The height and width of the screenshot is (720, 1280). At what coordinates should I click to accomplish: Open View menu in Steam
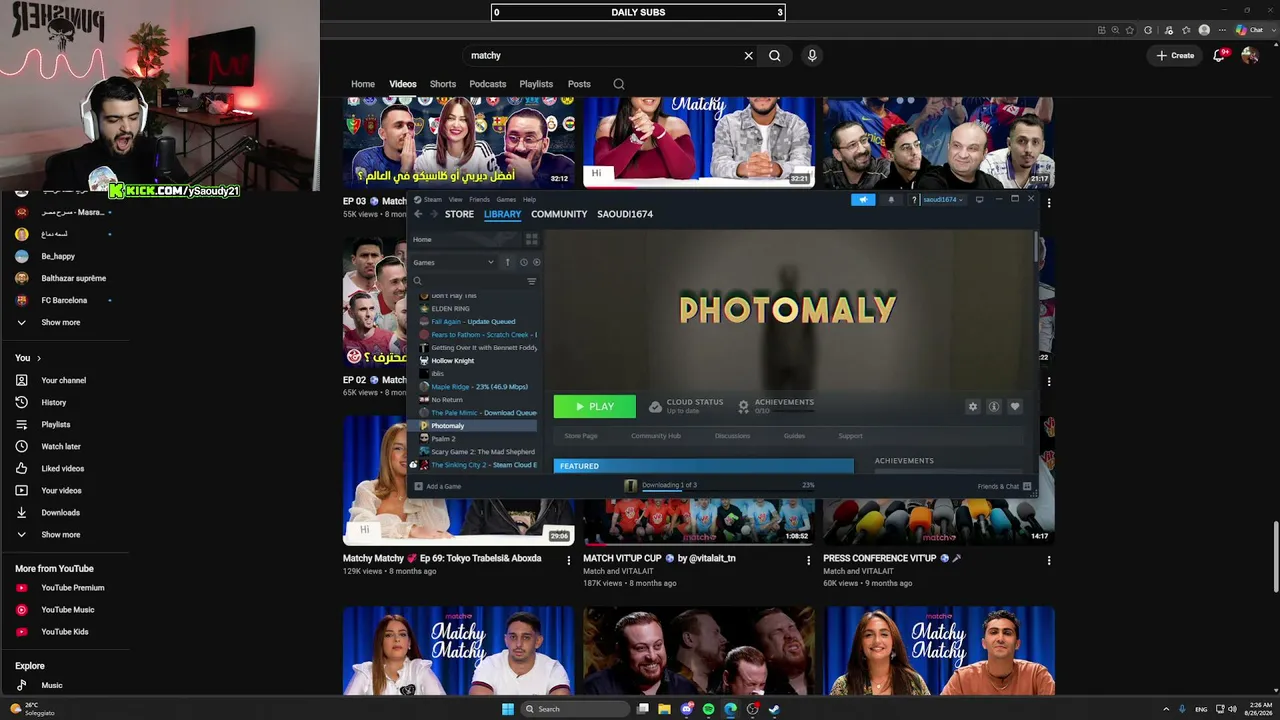point(456,200)
